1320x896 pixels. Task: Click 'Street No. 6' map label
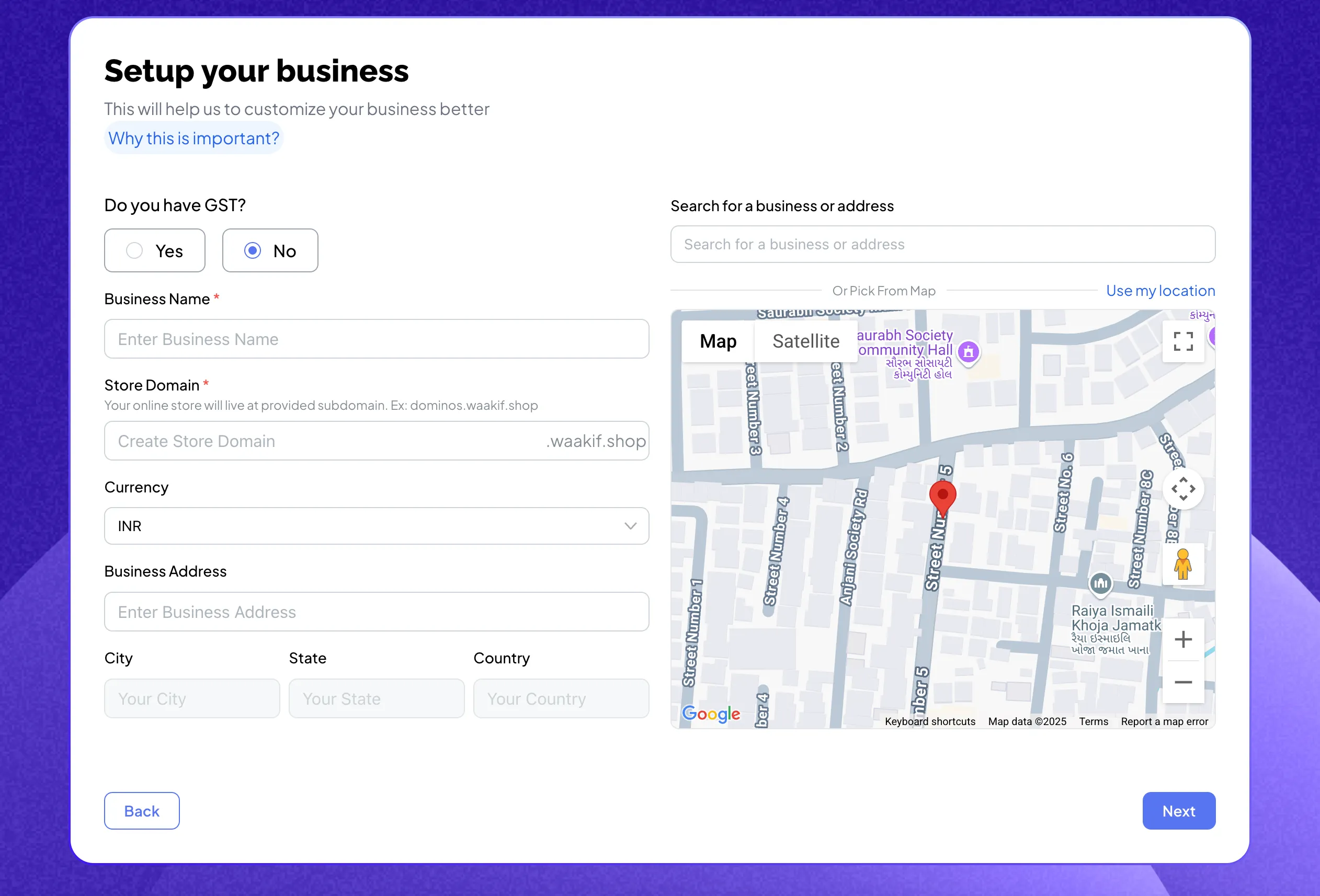point(1063,492)
